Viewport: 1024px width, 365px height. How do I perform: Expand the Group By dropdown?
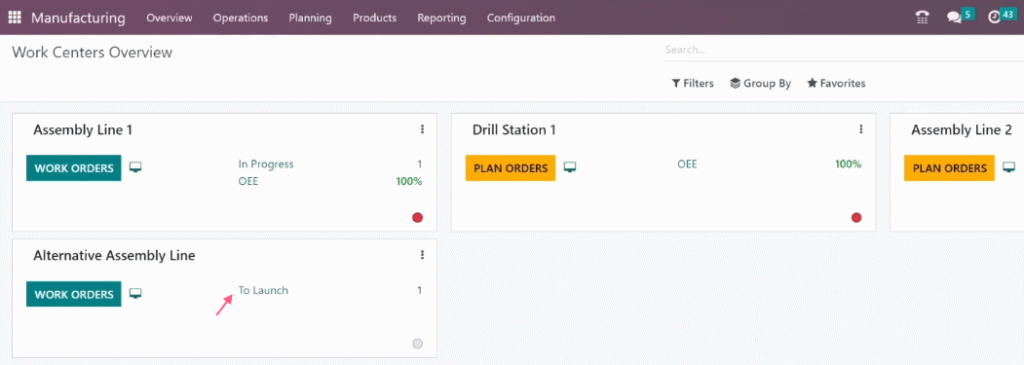pos(760,84)
